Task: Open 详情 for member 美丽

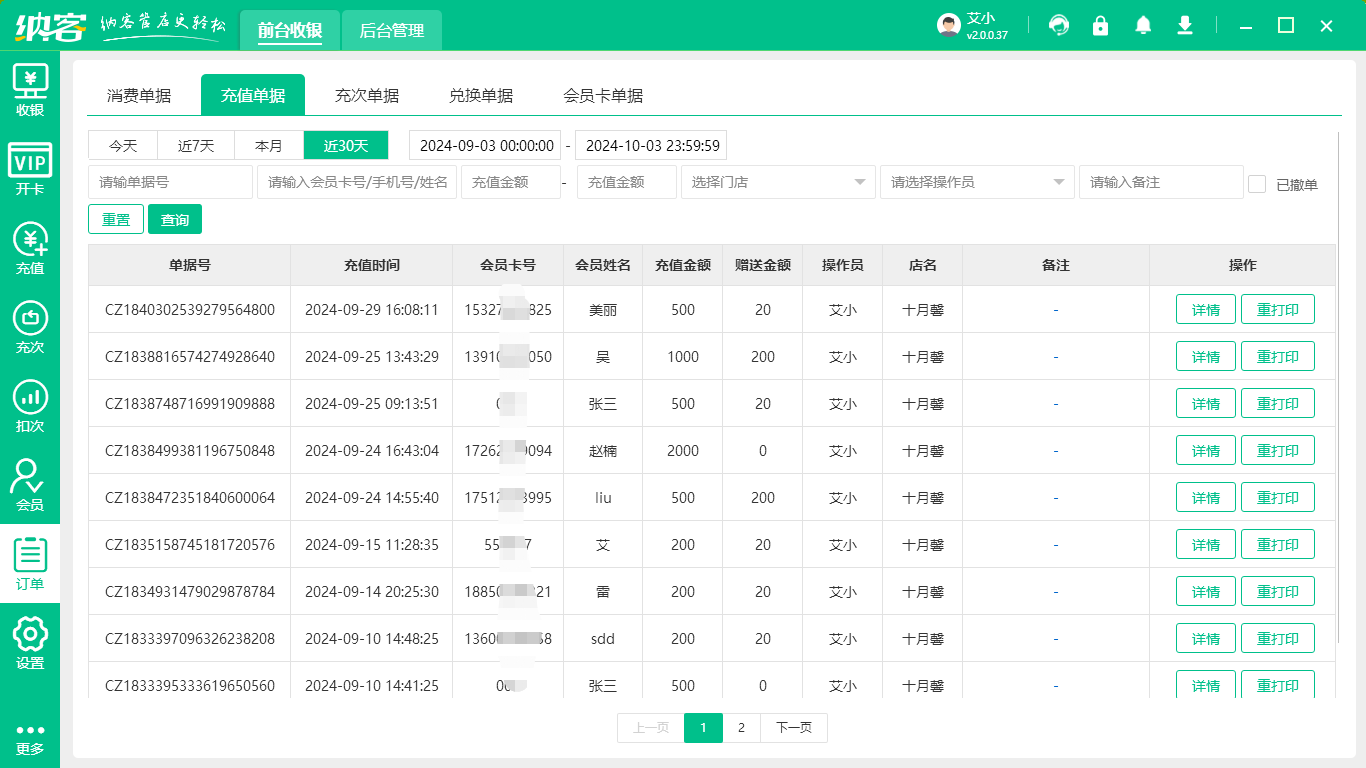Action: 1206,310
